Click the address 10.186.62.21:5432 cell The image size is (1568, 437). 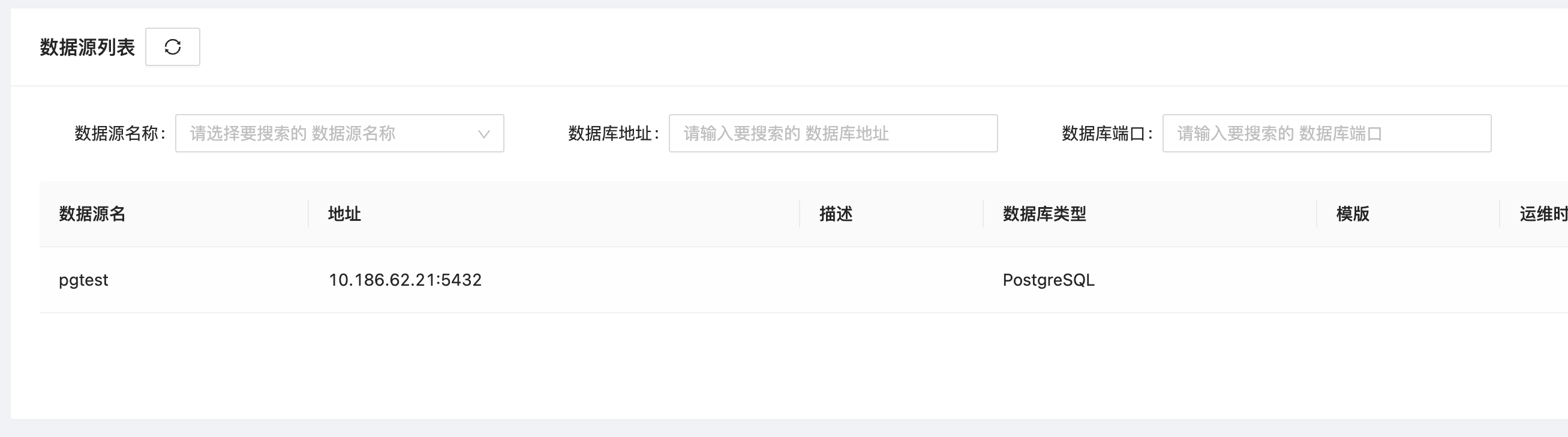point(405,279)
